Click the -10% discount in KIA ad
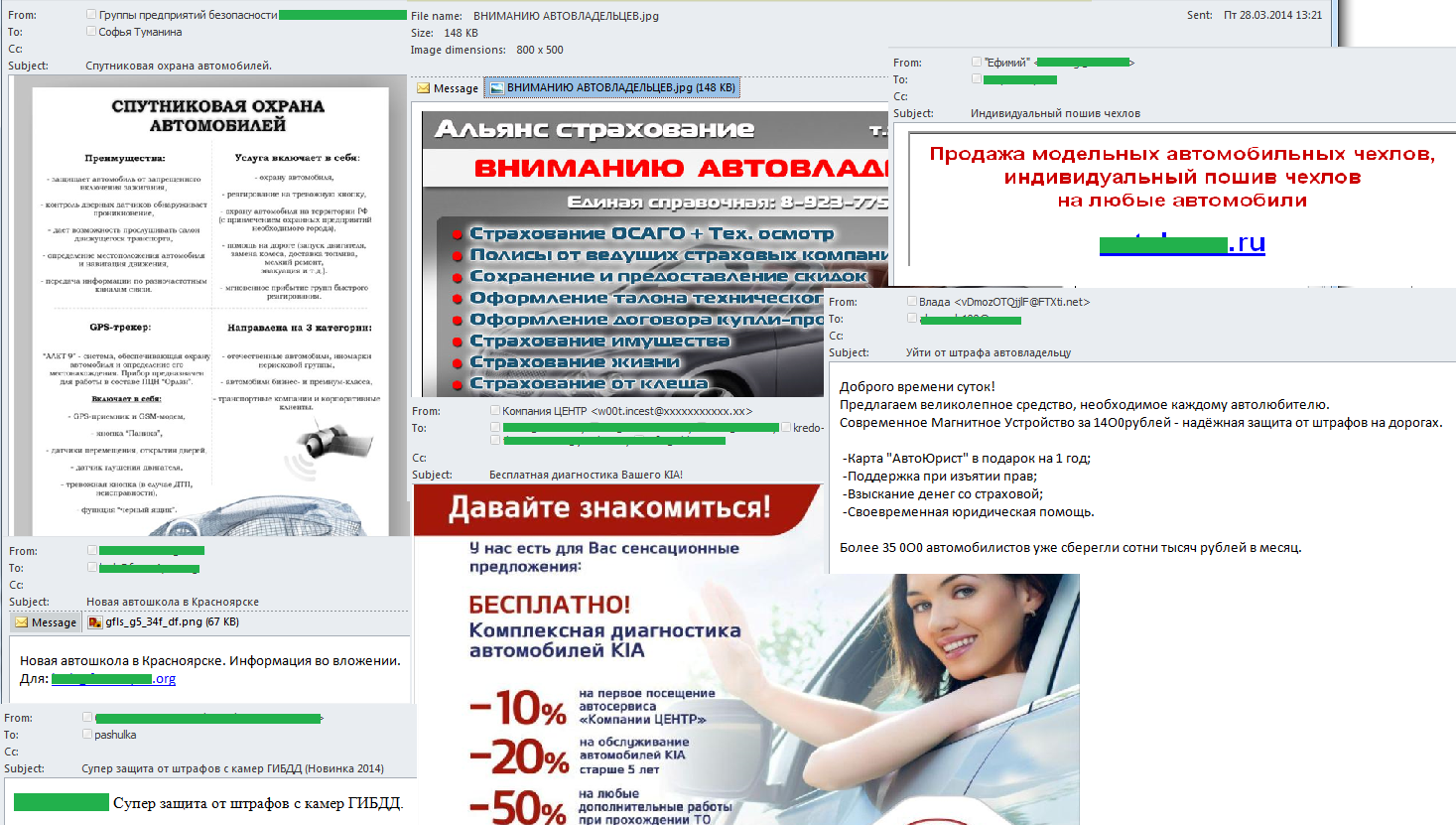The image size is (1456, 825). 517,707
